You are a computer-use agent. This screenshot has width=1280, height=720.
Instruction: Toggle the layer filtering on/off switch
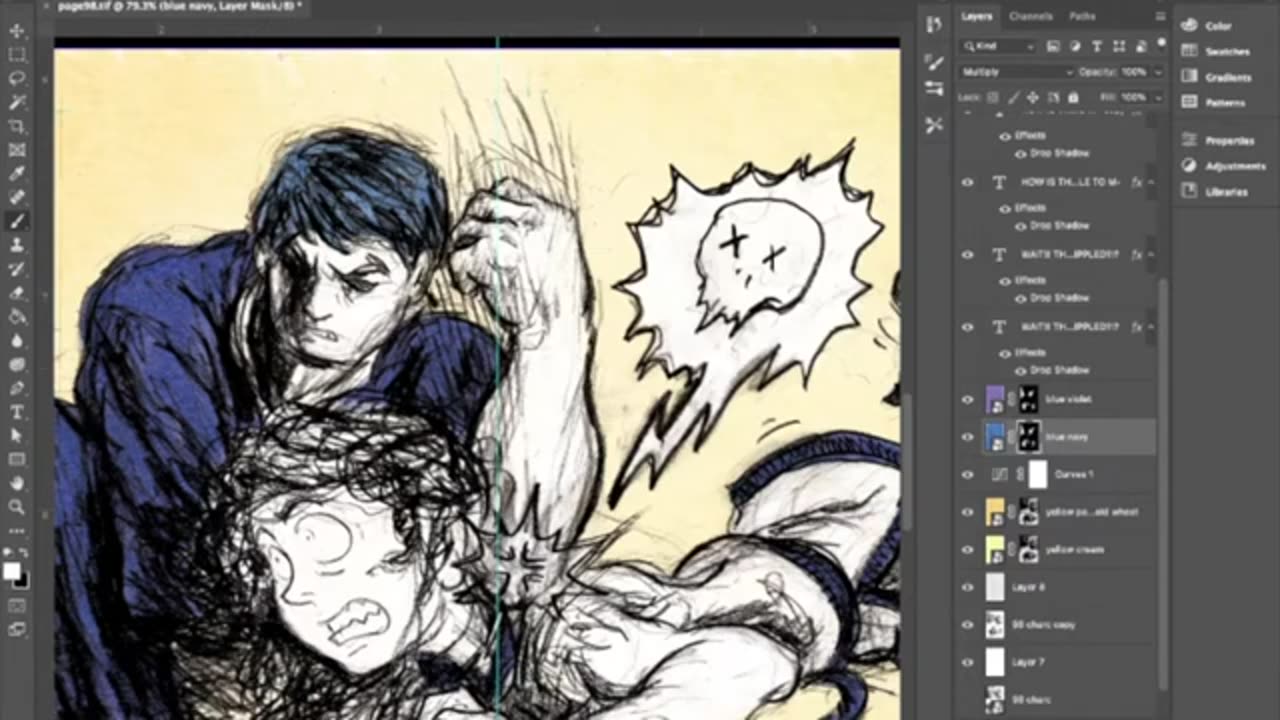[1160, 43]
